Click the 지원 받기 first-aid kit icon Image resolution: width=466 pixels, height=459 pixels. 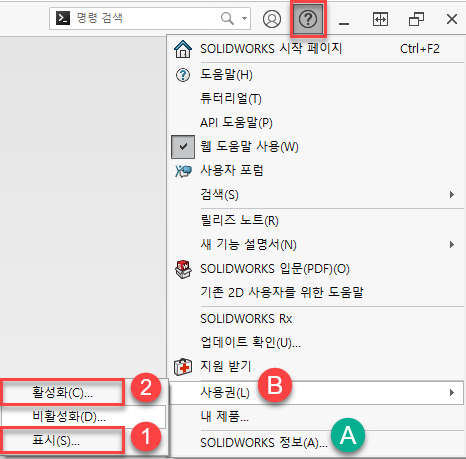click(x=183, y=367)
